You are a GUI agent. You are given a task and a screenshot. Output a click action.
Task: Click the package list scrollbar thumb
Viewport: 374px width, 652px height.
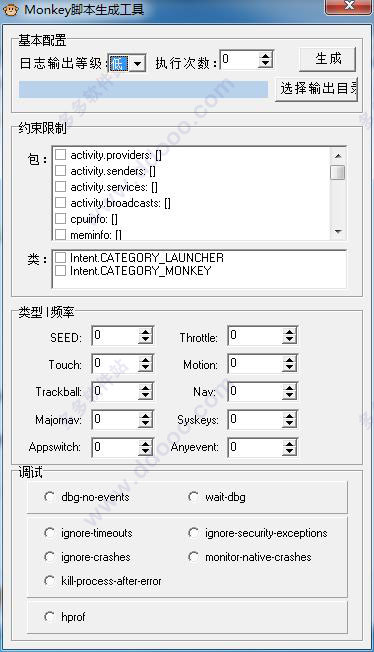click(338, 172)
